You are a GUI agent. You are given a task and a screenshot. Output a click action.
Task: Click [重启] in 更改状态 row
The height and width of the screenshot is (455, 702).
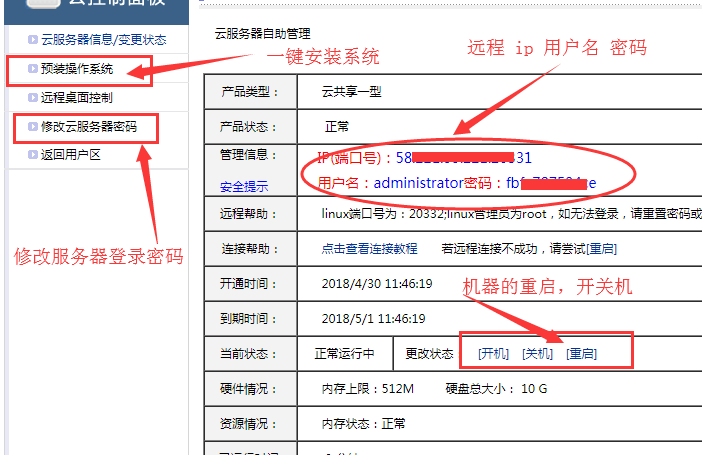(581, 354)
